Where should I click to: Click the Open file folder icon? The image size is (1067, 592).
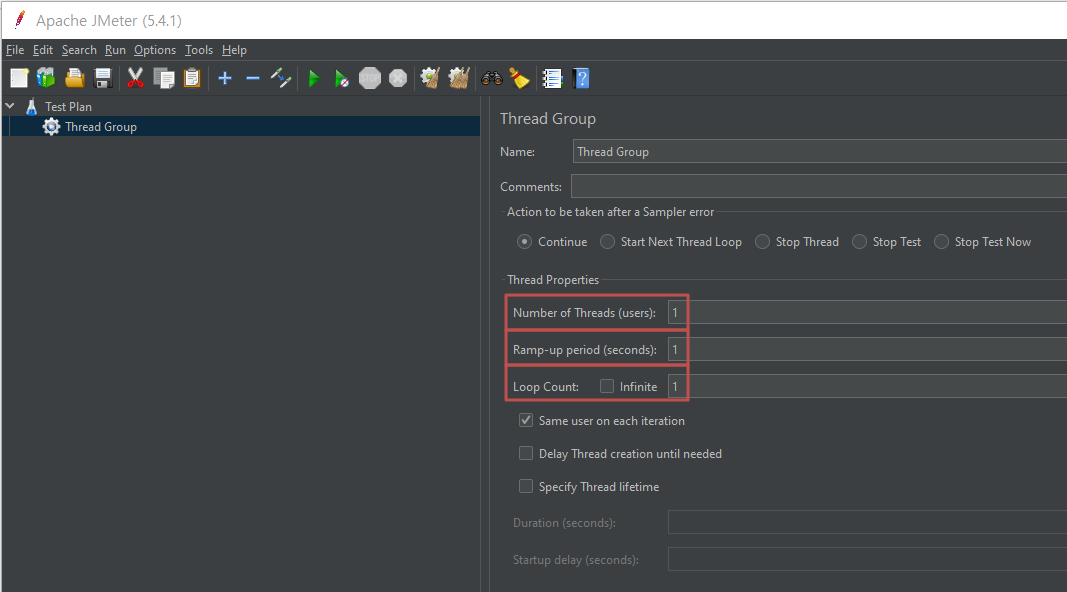click(x=75, y=78)
